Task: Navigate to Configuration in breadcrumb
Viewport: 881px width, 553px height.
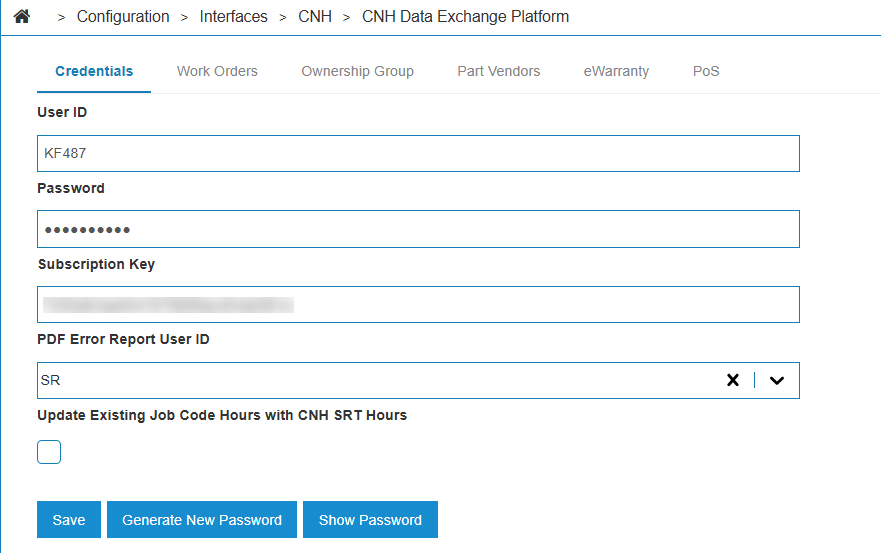Action: (123, 17)
